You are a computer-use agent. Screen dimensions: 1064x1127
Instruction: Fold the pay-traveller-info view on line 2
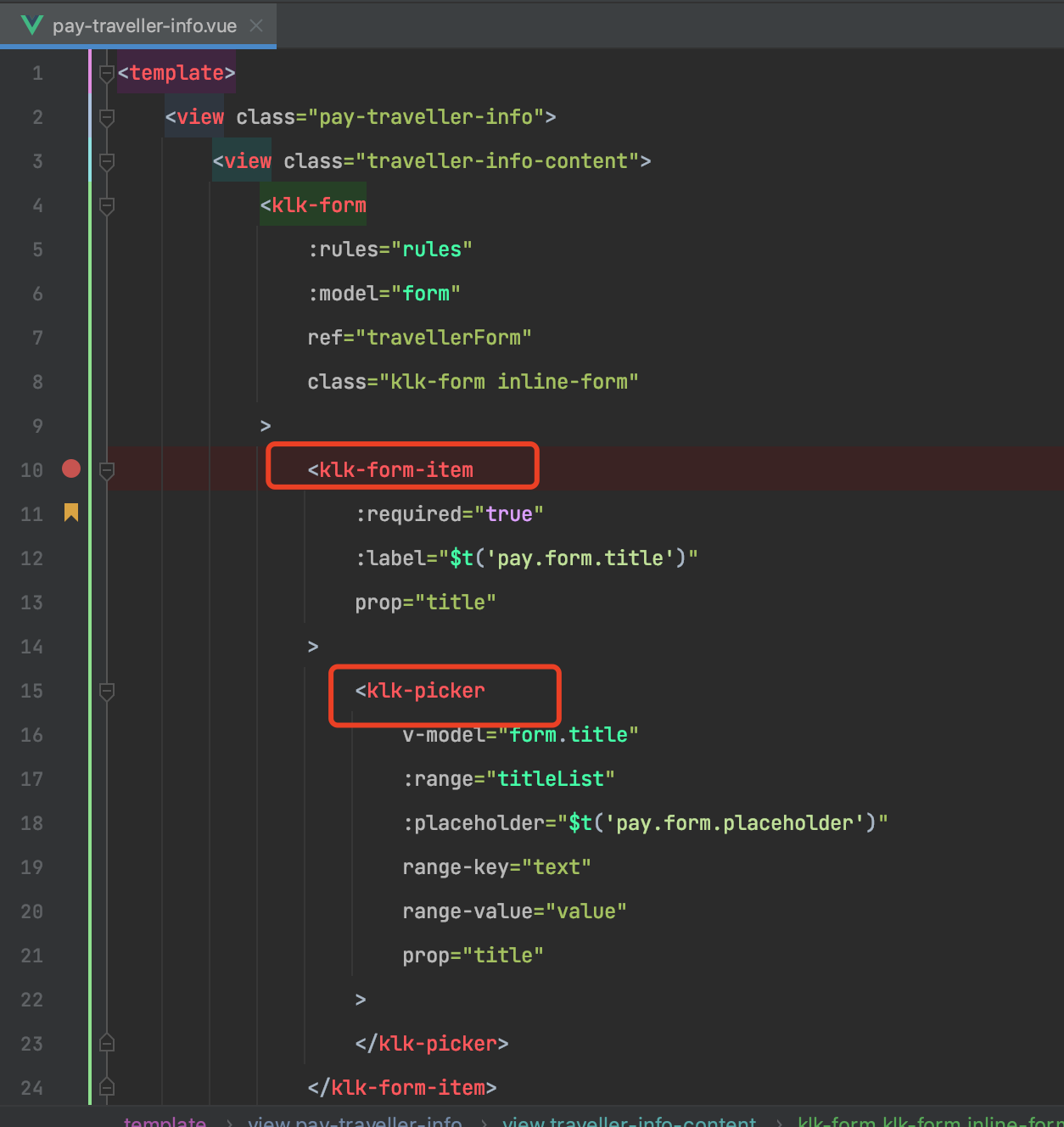point(107,118)
